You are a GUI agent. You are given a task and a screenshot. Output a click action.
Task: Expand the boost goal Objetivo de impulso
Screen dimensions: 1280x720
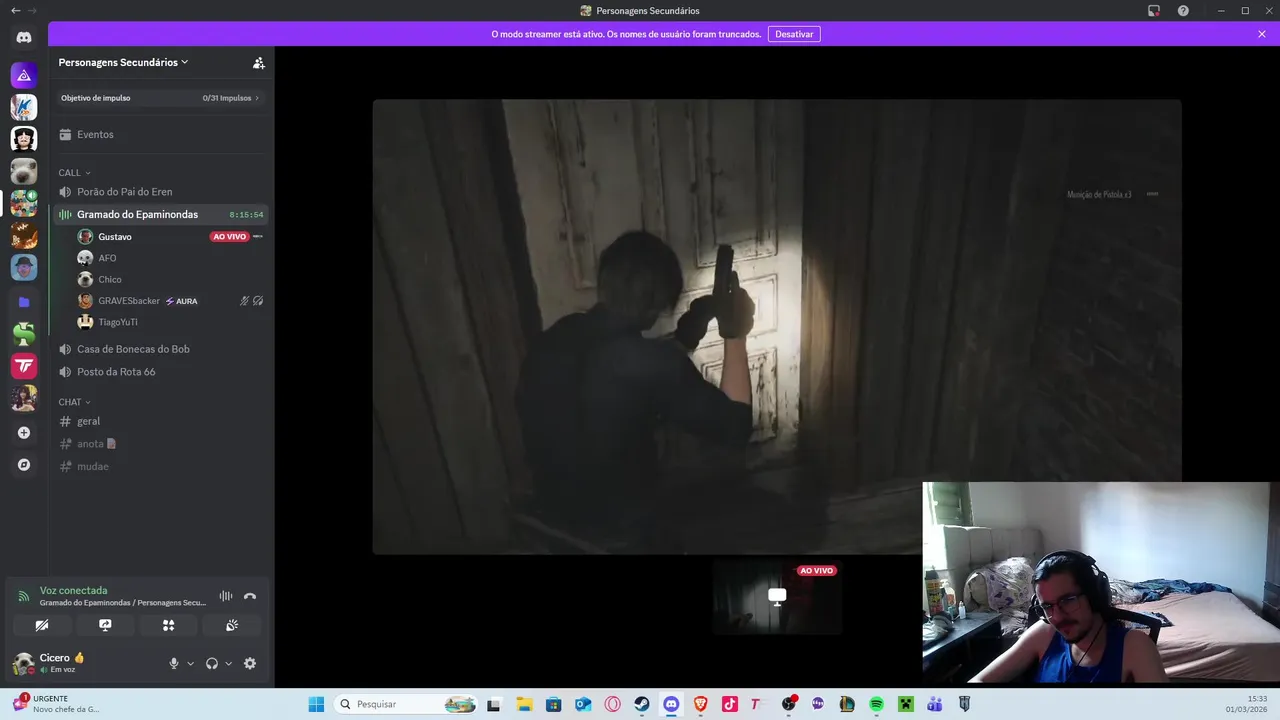tap(160, 98)
